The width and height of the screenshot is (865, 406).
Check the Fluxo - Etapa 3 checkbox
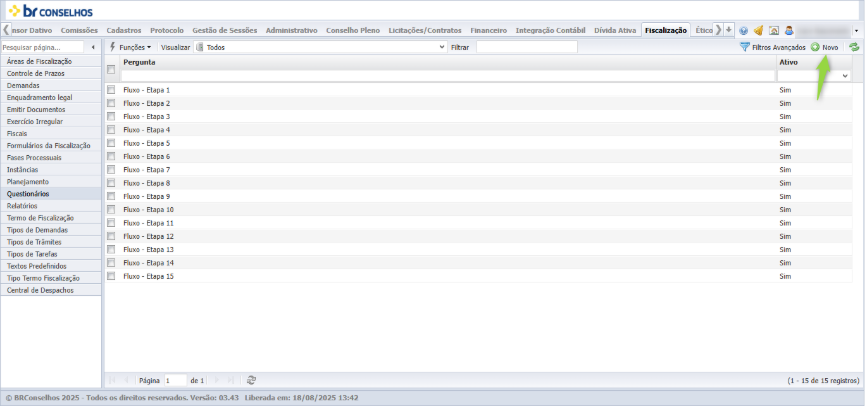coord(111,116)
